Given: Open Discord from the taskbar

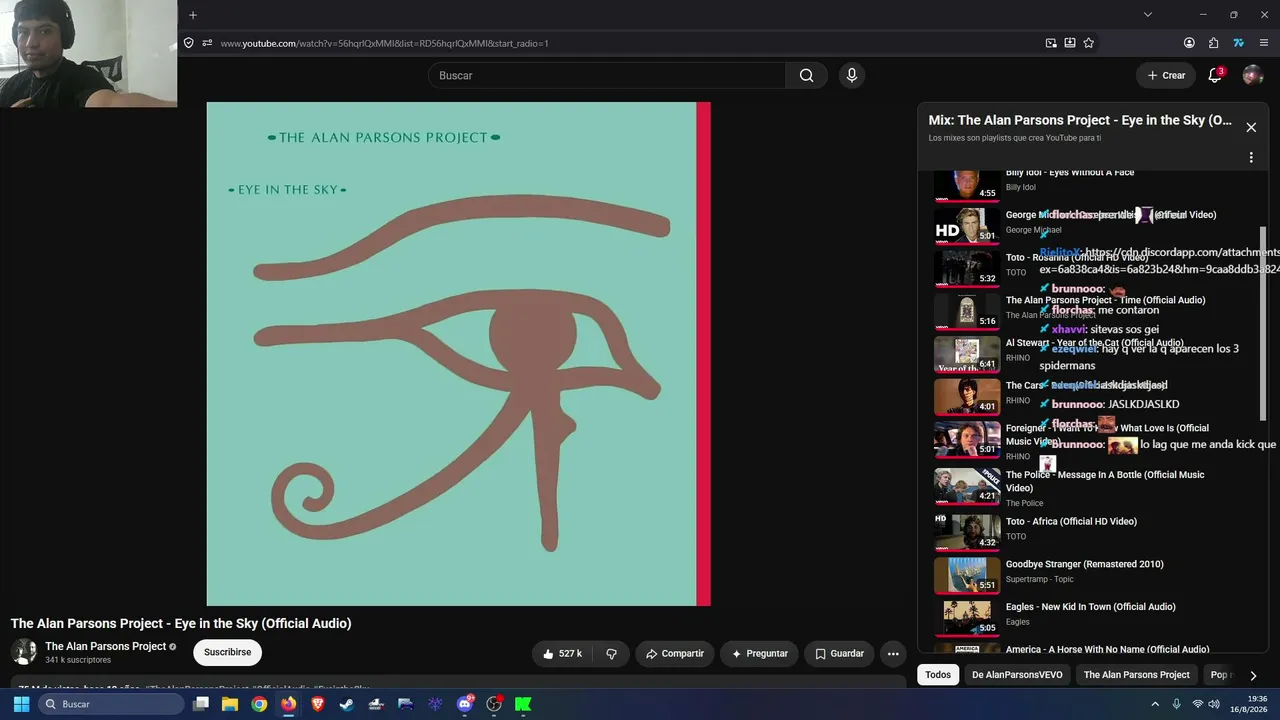Looking at the screenshot, I should click(x=464, y=704).
